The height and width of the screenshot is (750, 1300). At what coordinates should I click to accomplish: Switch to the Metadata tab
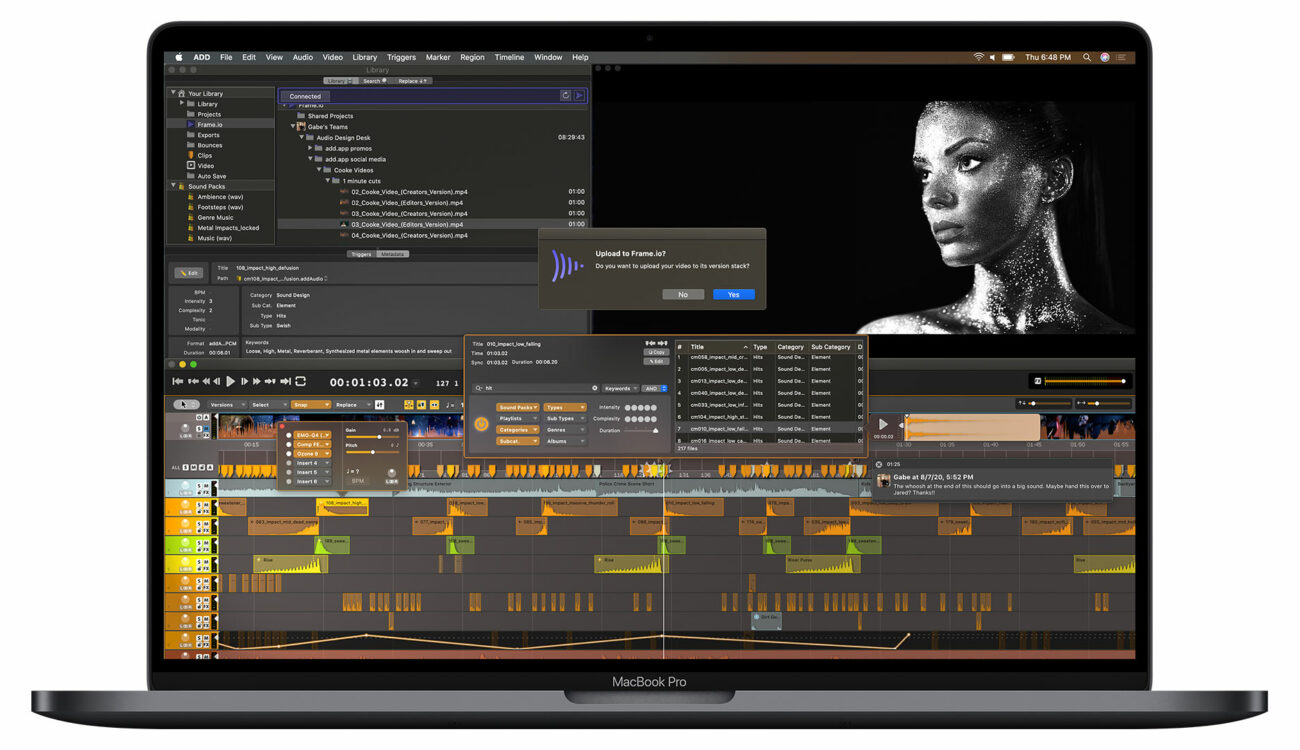(x=392, y=254)
